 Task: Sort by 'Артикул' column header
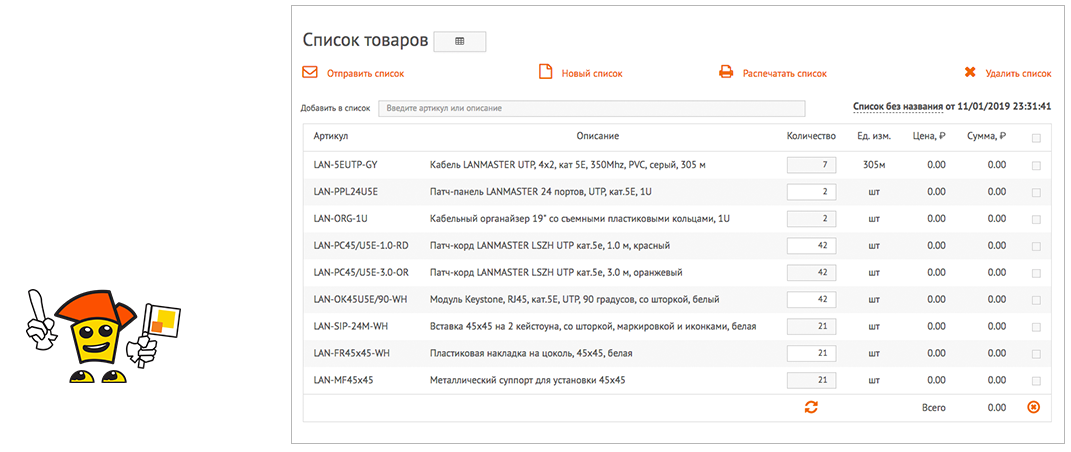click(x=330, y=136)
